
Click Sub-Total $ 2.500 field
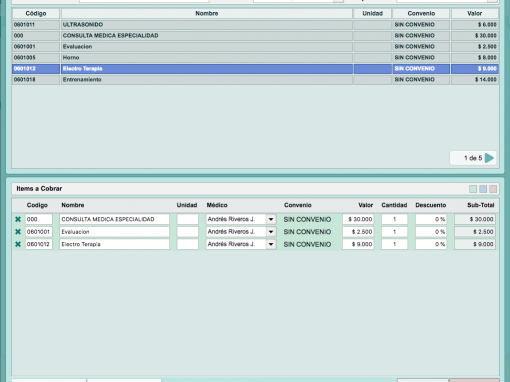475,232
